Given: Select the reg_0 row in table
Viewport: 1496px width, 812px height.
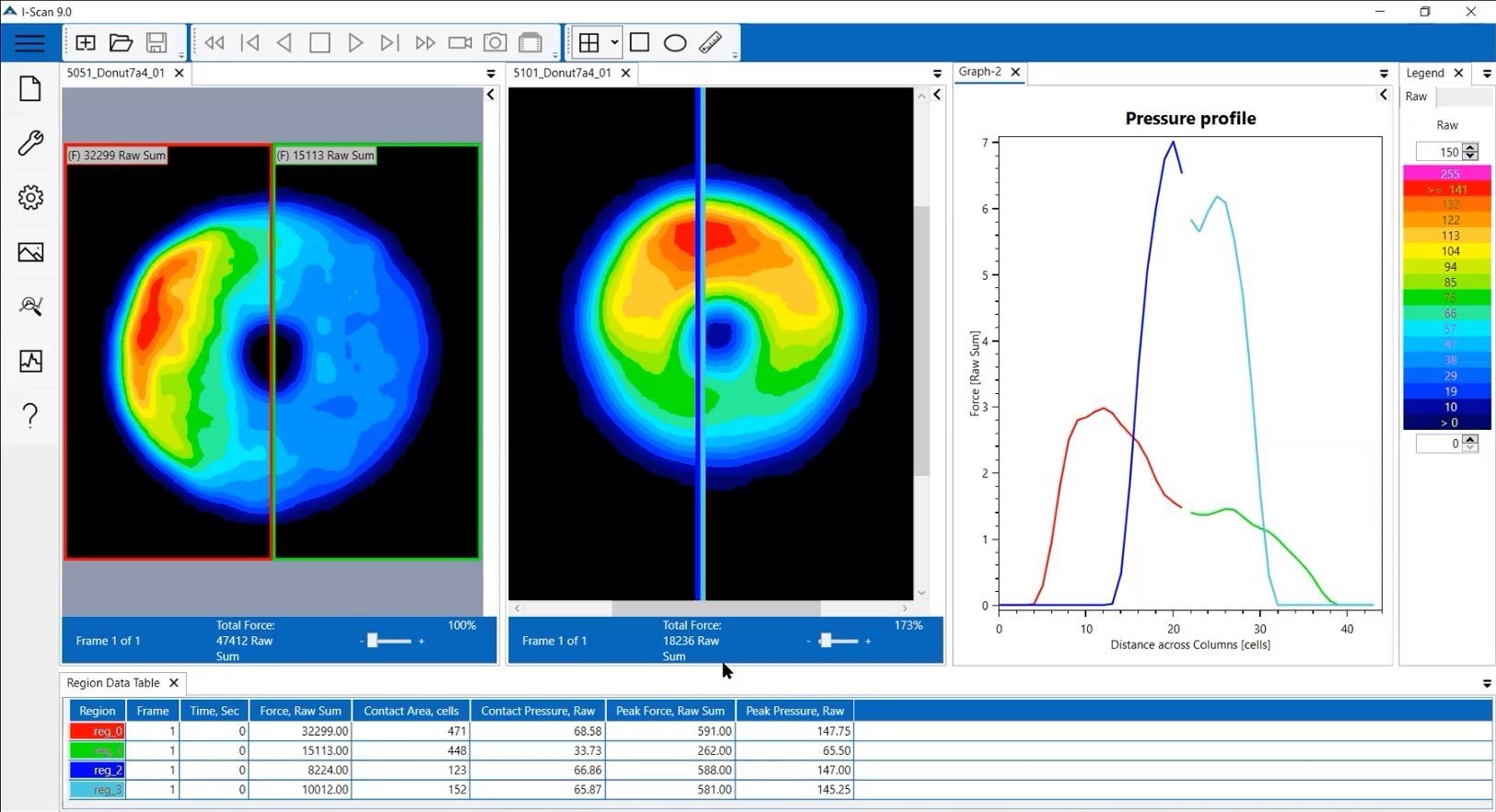Looking at the screenshot, I should (x=98, y=731).
